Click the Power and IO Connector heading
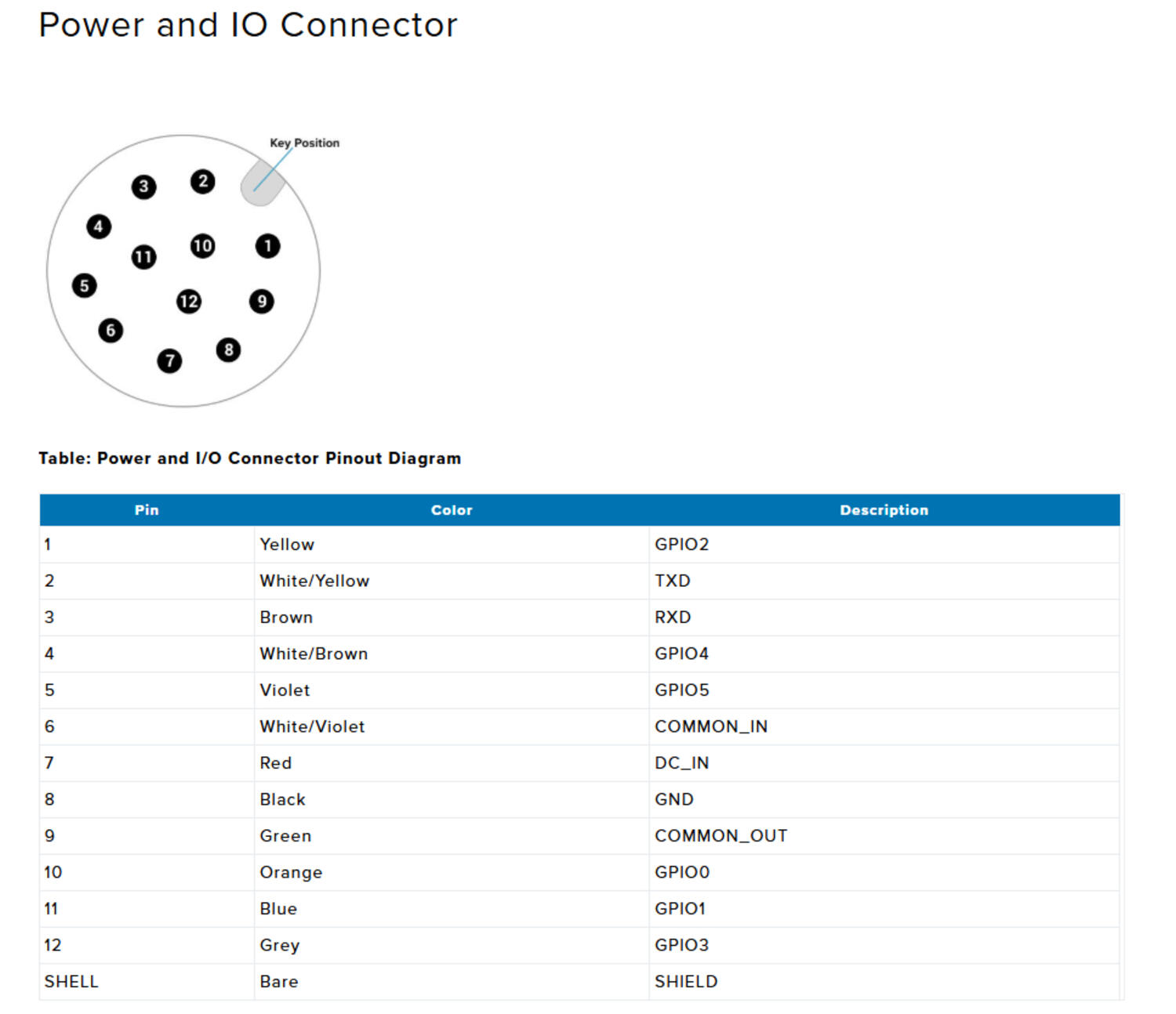1176x1014 pixels. (248, 25)
